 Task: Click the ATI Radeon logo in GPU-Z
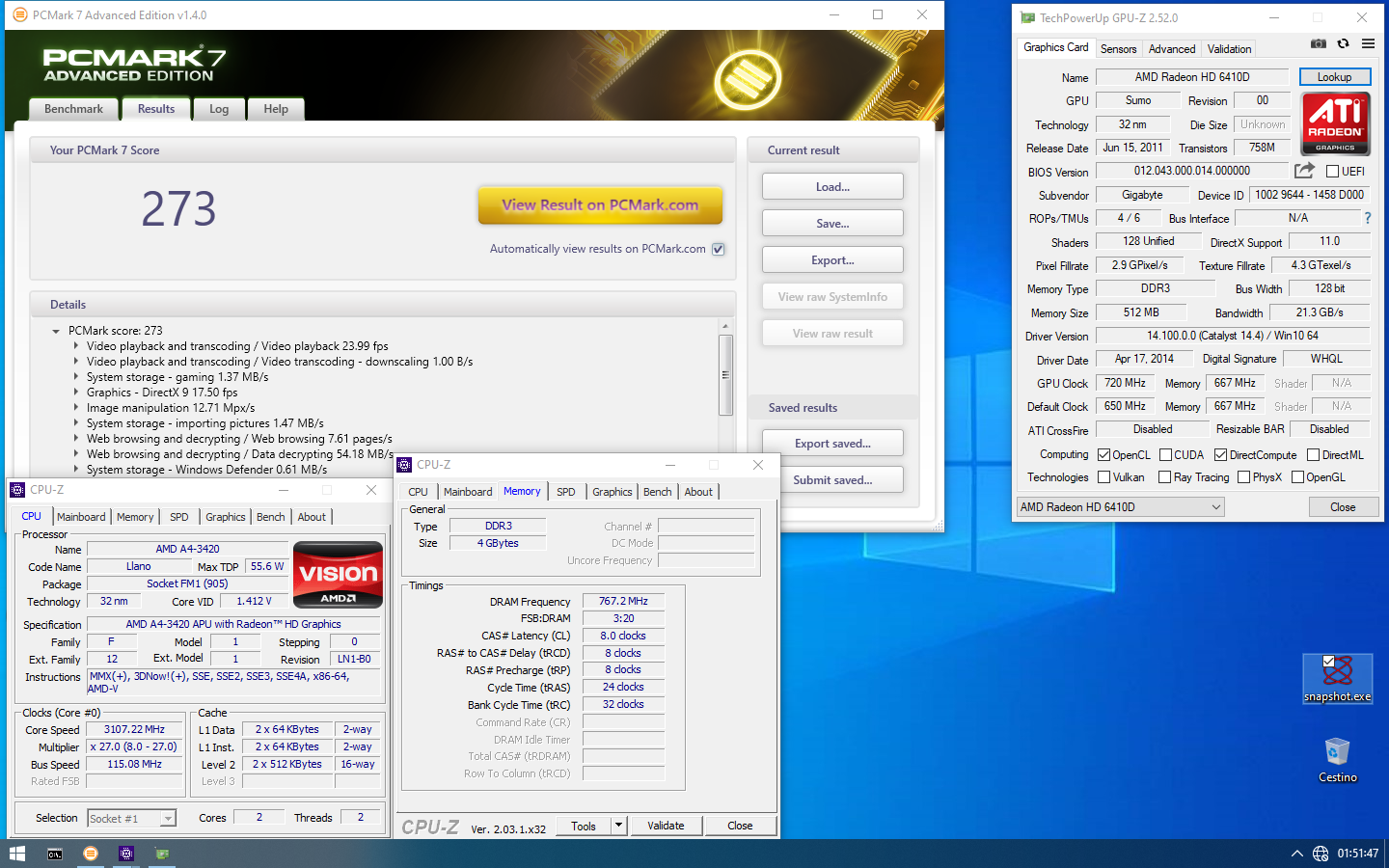click(x=1335, y=123)
